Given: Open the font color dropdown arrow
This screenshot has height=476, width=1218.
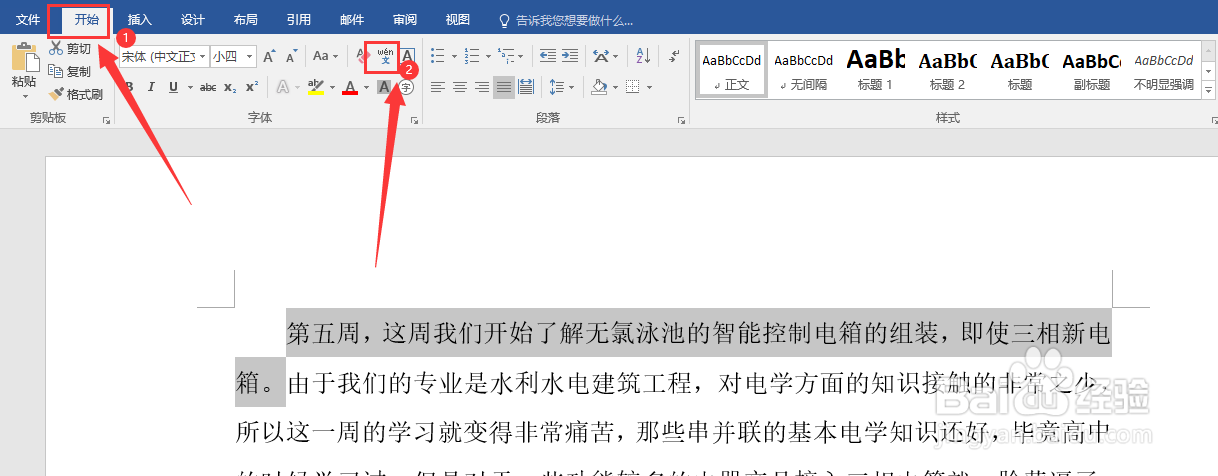Looking at the screenshot, I should point(366,87).
